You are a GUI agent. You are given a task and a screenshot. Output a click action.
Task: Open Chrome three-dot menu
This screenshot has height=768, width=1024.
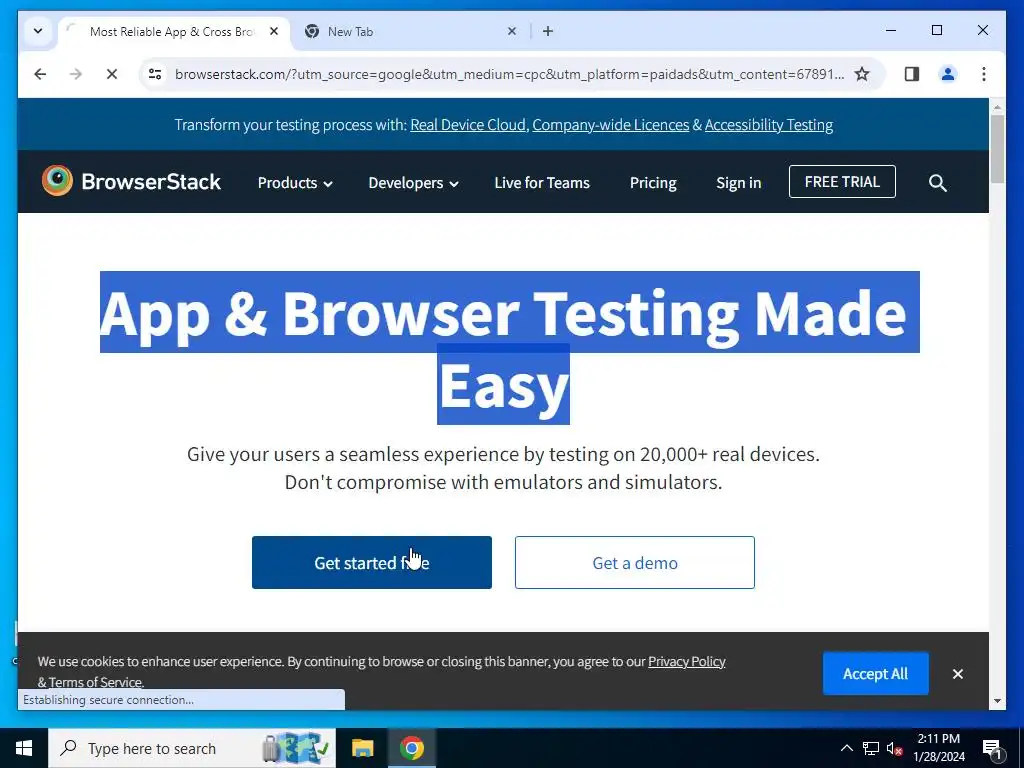click(984, 74)
